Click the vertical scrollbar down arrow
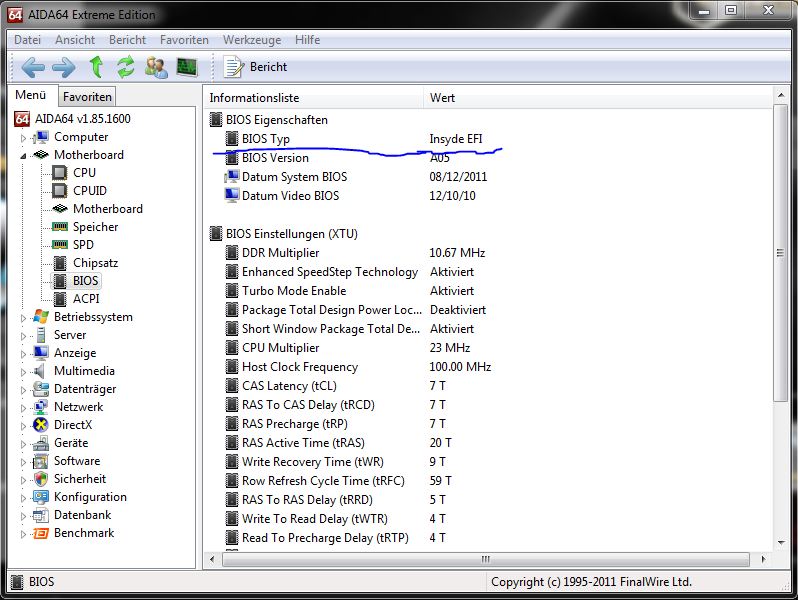This screenshot has height=600, width=798. (x=781, y=542)
